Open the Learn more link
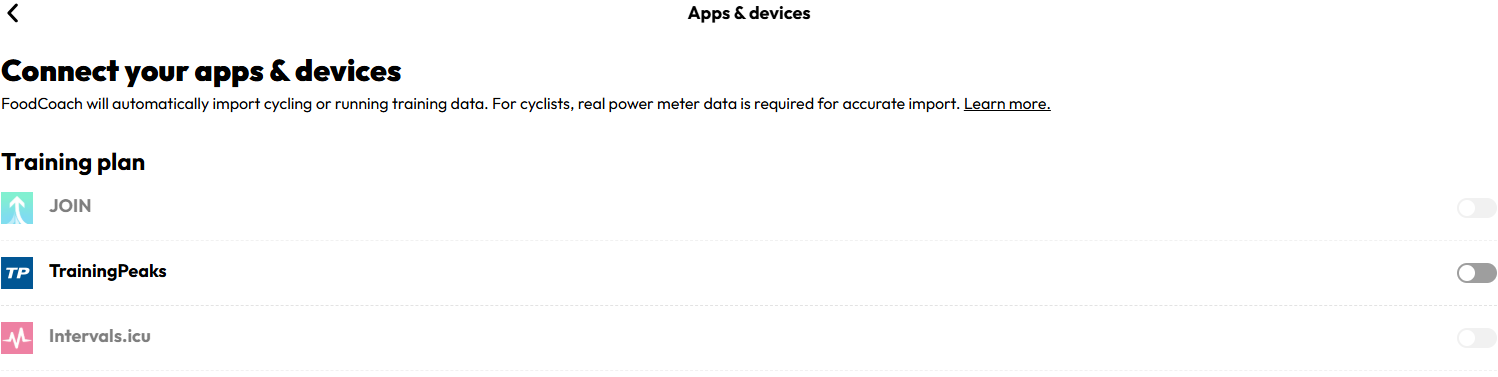The width and height of the screenshot is (1498, 377). click(1006, 104)
